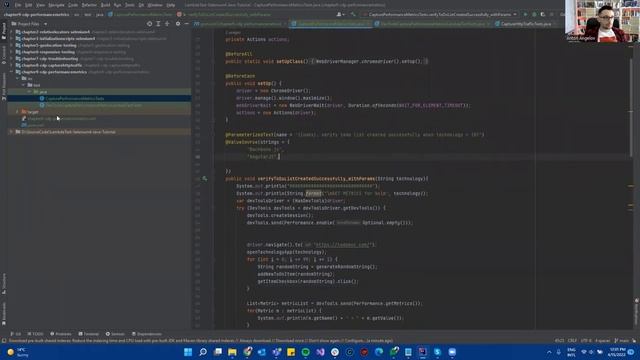Image resolution: width=640 pixels, height=360 pixels.
Task: Open the user account icon dropdown
Action: pyautogui.click(x=340, y=14)
